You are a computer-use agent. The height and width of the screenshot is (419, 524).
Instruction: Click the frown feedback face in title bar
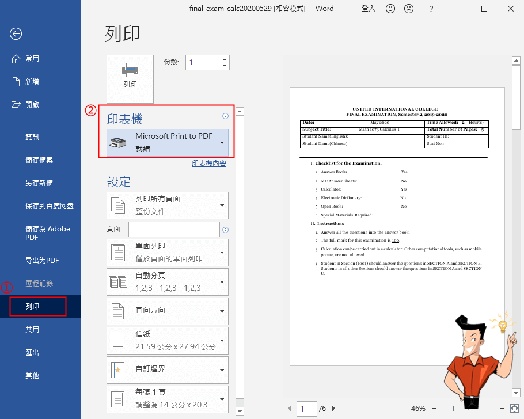408,8
